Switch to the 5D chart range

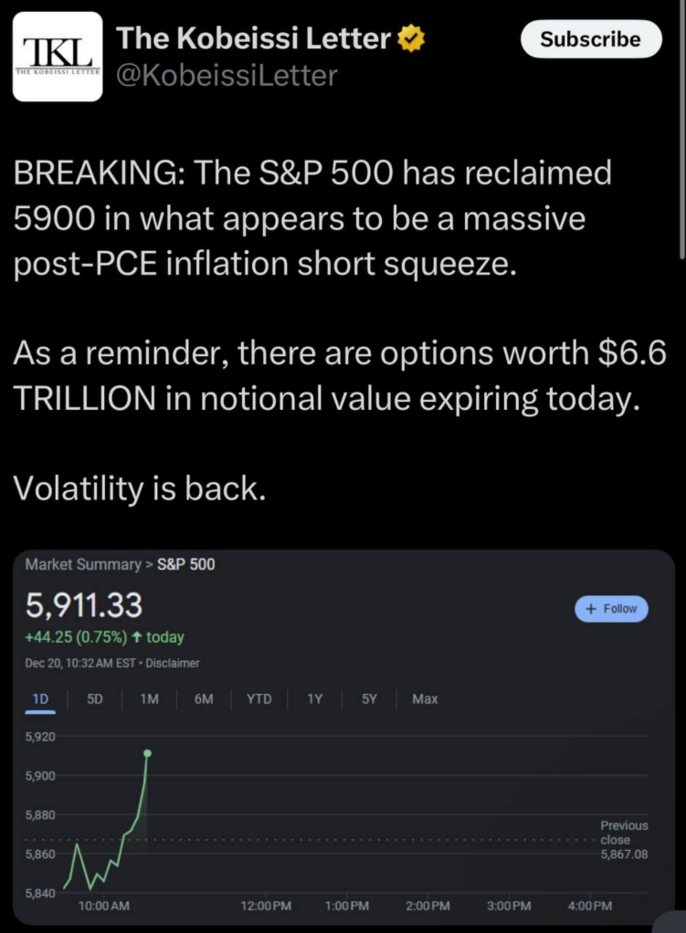pyautogui.click(x=95, y=699)
